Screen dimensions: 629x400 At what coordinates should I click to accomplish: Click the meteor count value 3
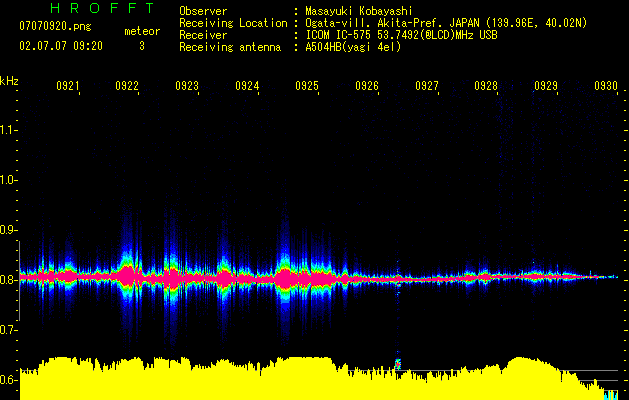click(x=142, y=46)
